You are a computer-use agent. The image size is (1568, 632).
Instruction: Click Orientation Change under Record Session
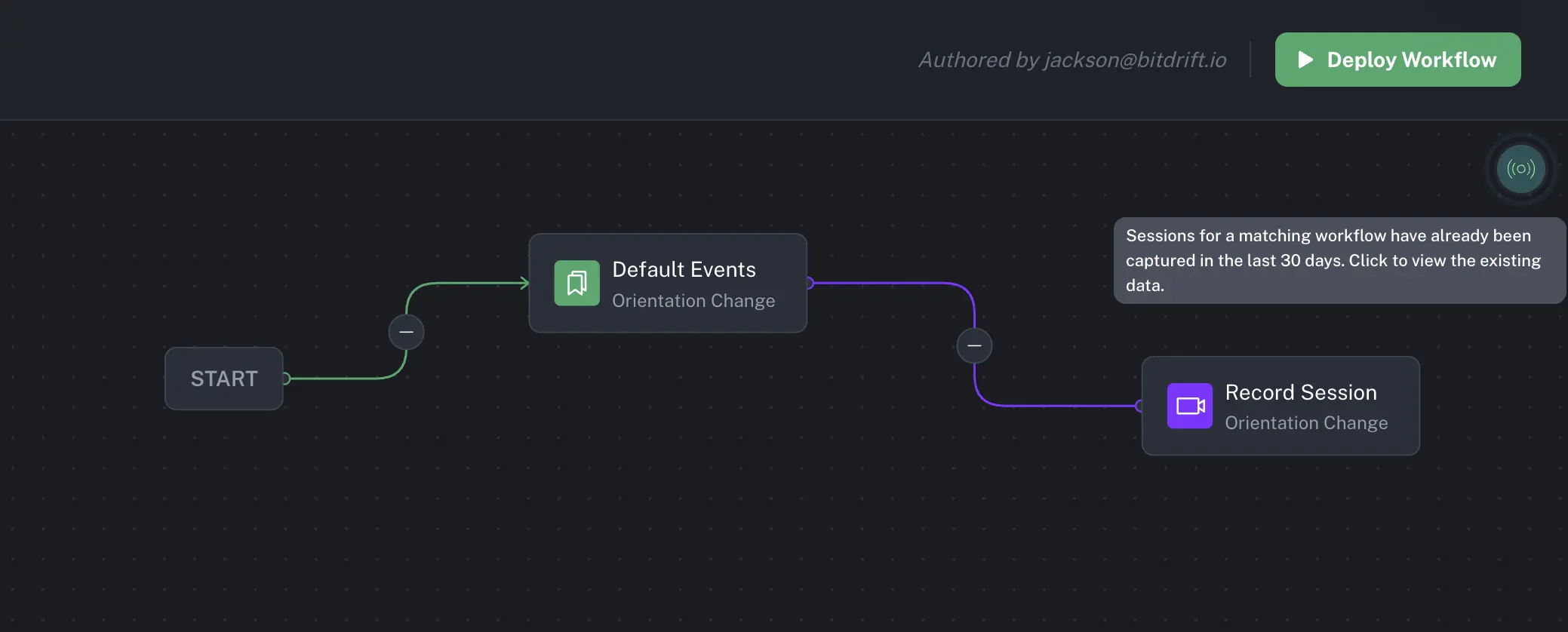click(x=1305, y=423)
